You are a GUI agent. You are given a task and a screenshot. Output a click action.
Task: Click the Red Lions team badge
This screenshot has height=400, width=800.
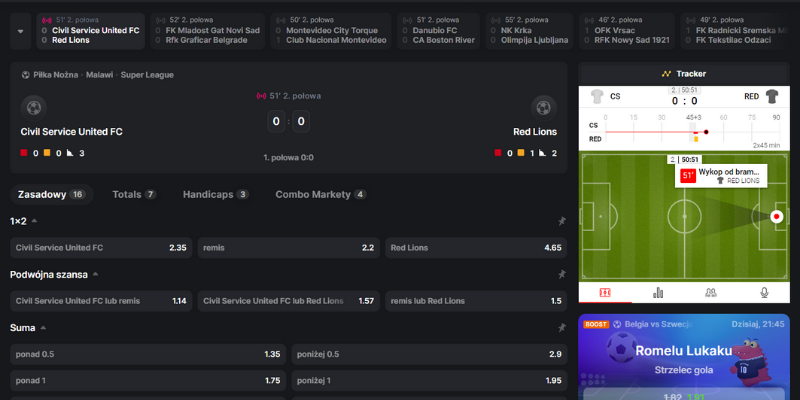point(544,107)
